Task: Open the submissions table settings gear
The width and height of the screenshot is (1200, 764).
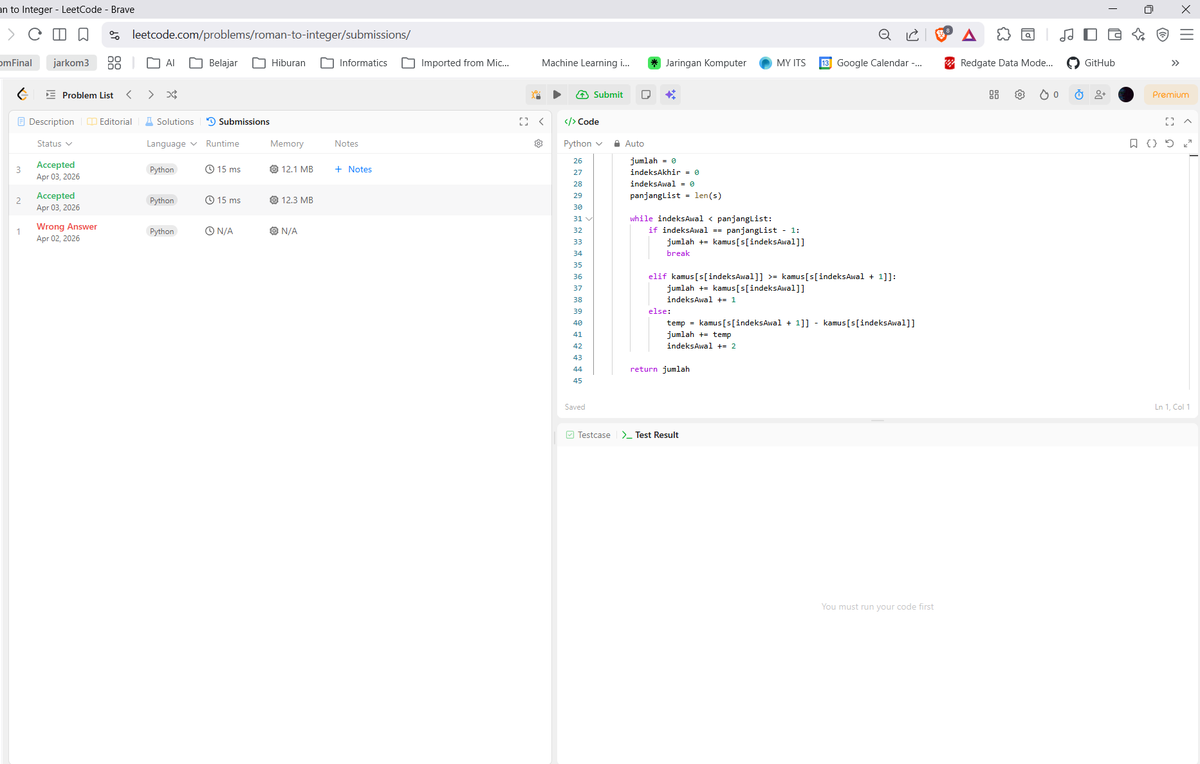Action: pyautogui.click(x=539, y=144)
